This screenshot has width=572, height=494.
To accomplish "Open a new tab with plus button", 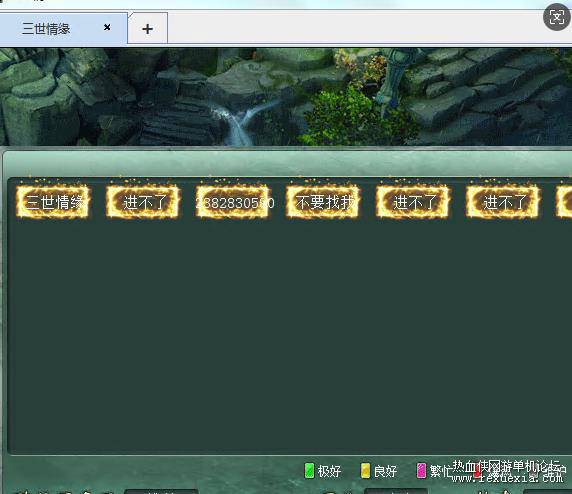I will 147,28.
